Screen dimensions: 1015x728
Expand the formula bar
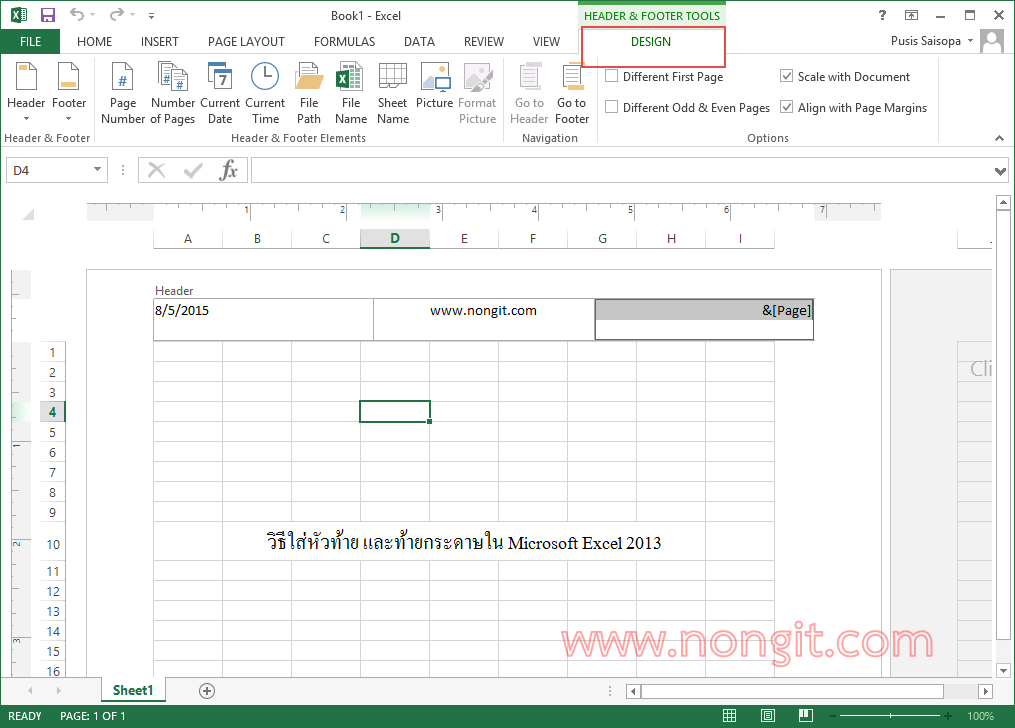coord(1000,171)
